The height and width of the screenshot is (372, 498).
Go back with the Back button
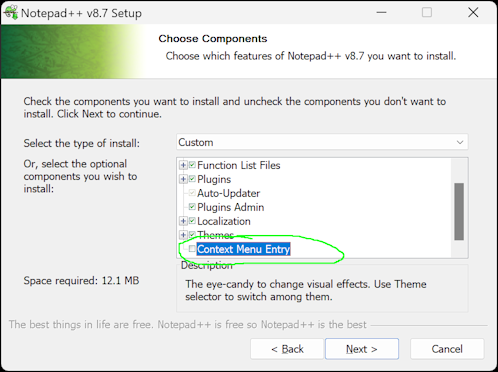coord(287,349)
